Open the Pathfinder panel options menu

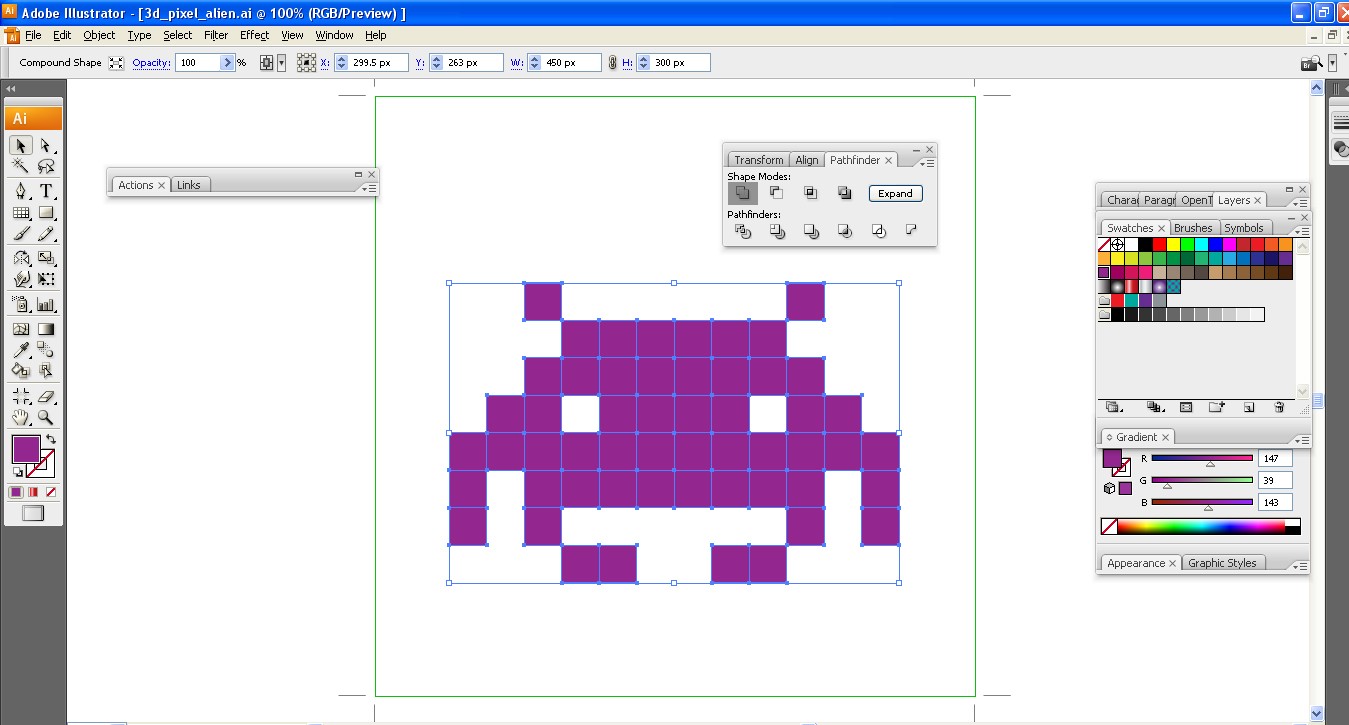pos(927,163)
